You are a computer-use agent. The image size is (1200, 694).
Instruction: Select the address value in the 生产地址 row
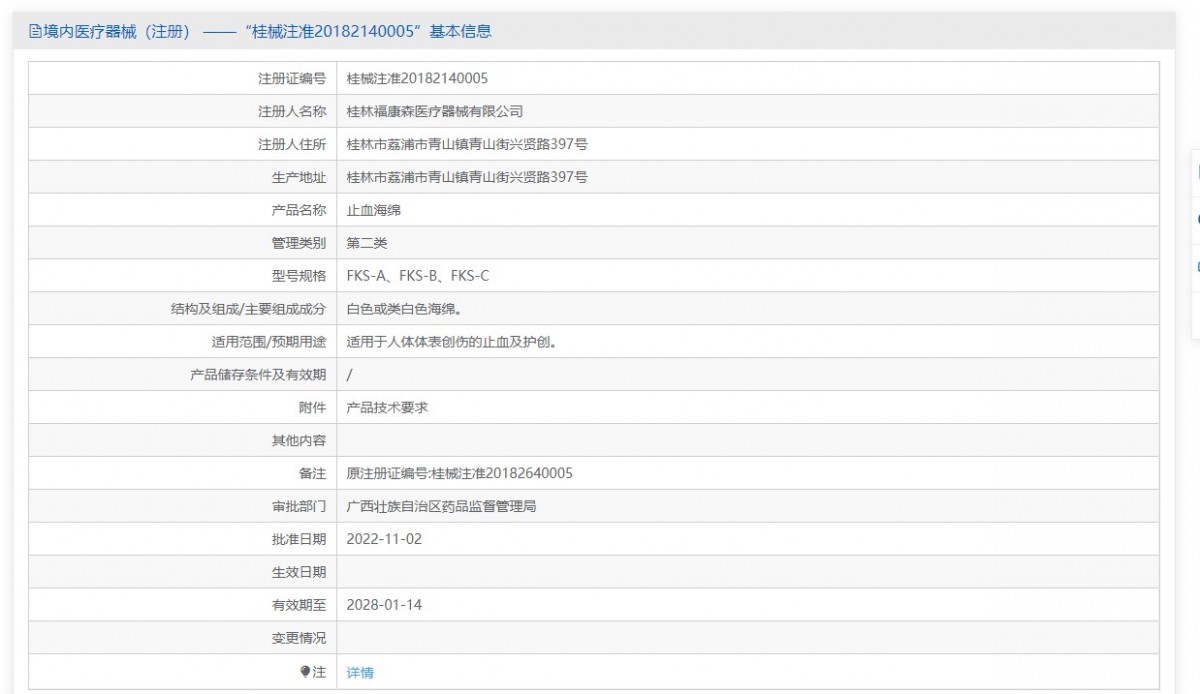pos(466,177)
